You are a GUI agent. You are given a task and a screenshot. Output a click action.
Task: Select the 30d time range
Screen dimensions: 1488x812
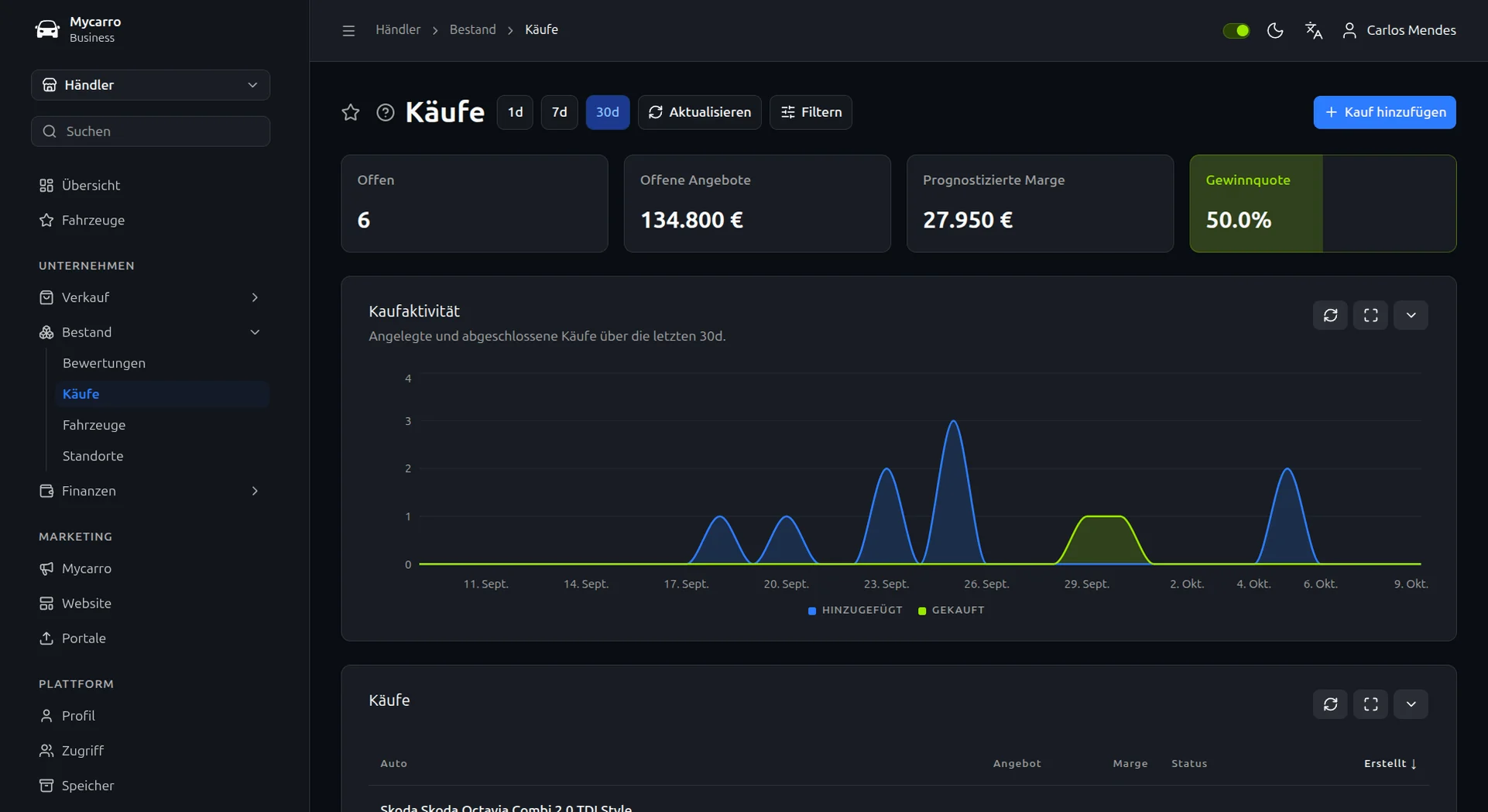608,112
